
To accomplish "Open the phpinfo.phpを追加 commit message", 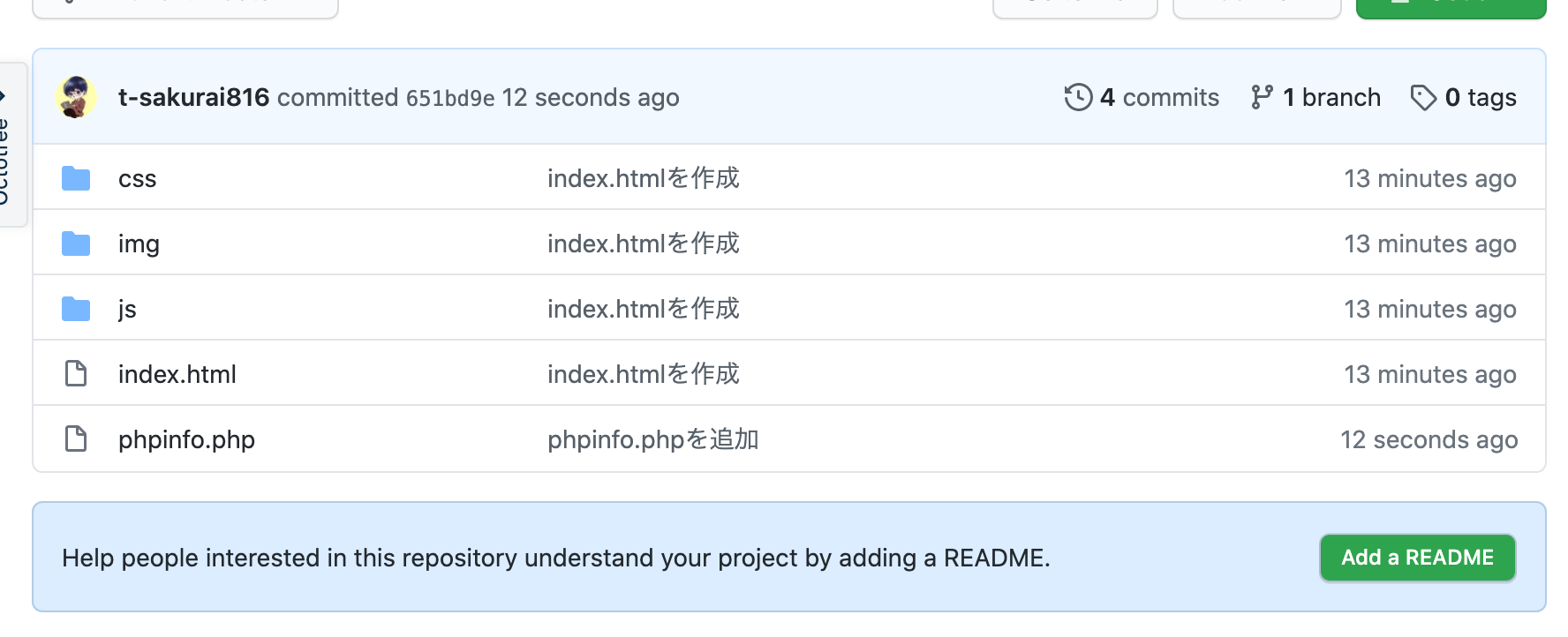I will pyautogui.click(x=653, y=439).
